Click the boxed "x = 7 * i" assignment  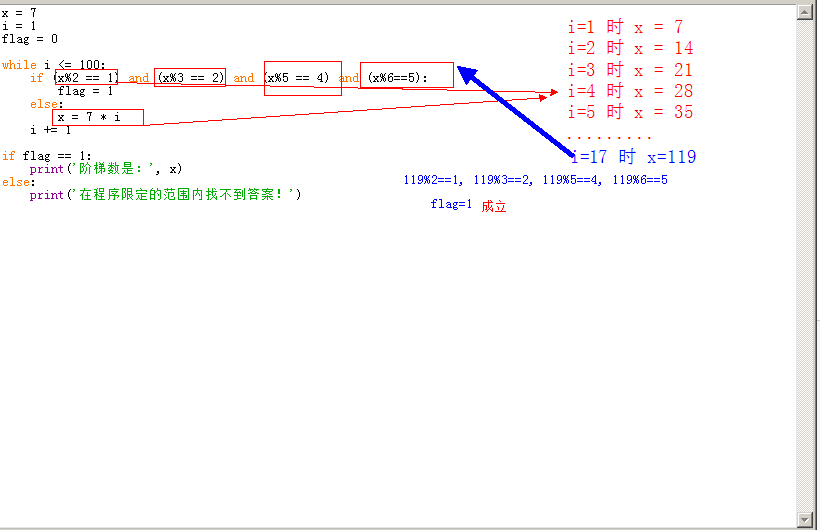96,117
